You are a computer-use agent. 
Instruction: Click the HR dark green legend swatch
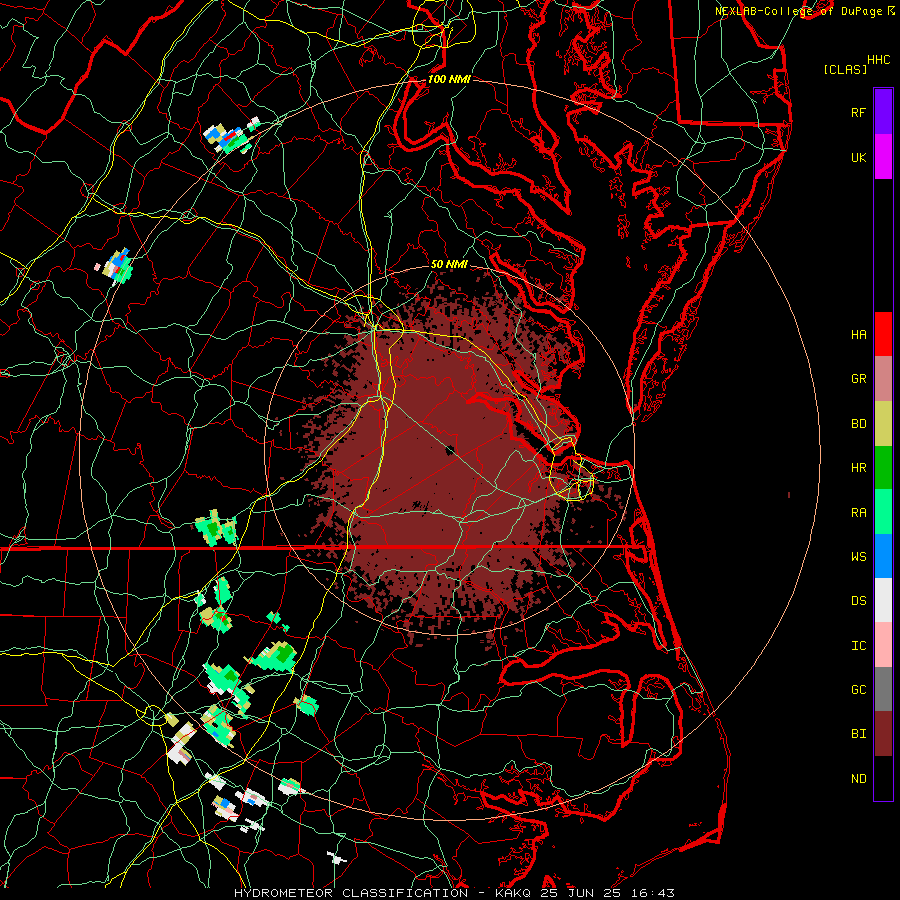pos(883,467)
